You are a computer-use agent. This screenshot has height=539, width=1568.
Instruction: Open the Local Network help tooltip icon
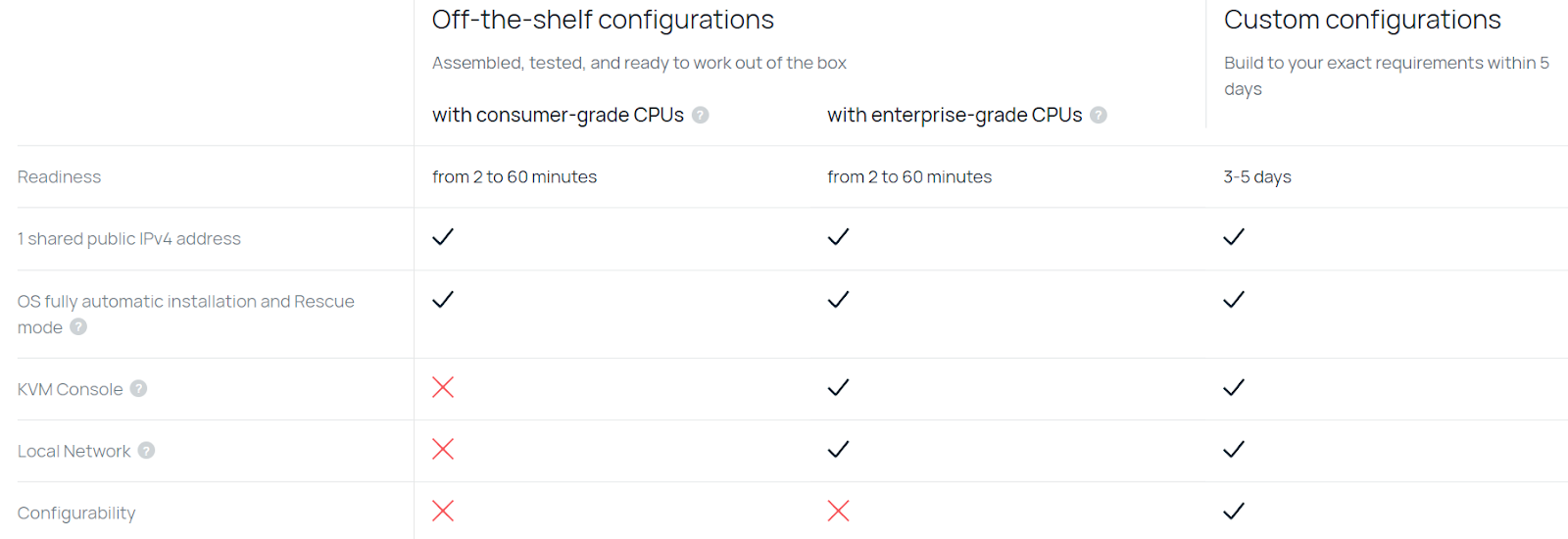point(146,450)
